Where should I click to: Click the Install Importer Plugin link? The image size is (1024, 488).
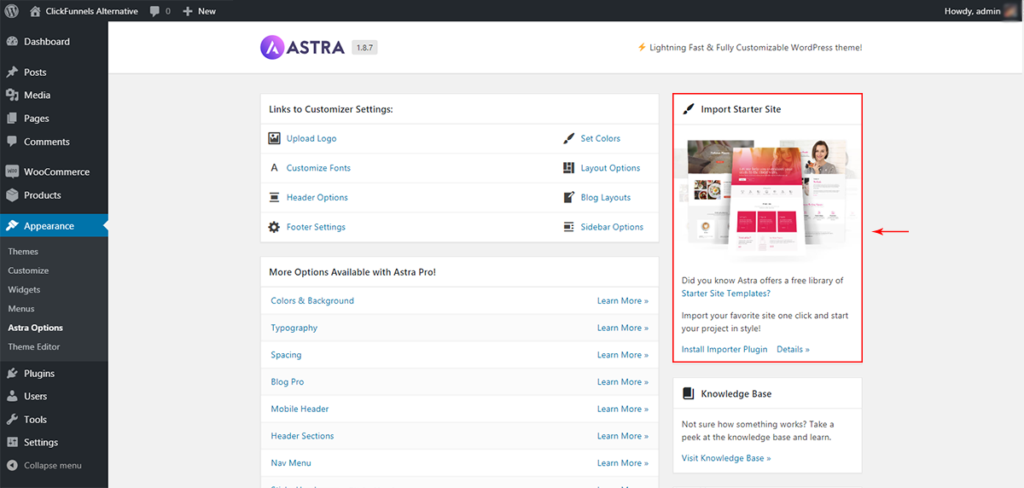pyautogui.click(x=724, y=349)
